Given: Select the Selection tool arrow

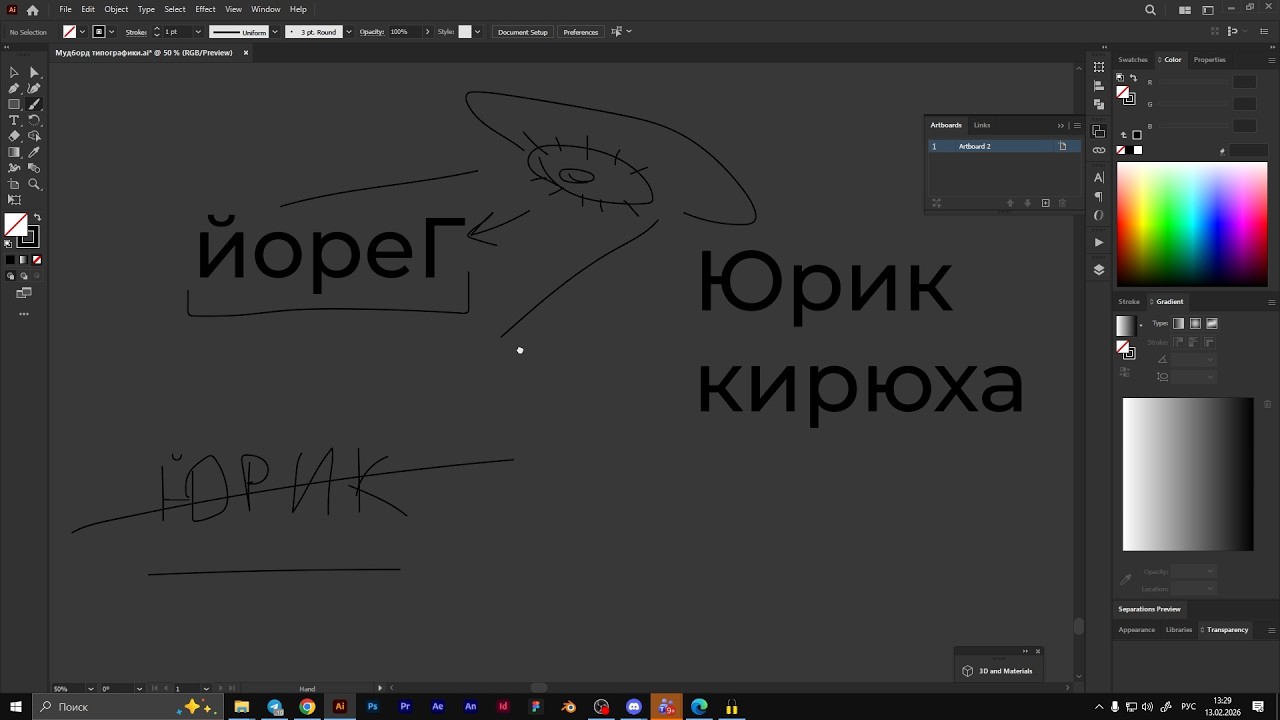Looking at the screenshot, I should tap(14, 72).
